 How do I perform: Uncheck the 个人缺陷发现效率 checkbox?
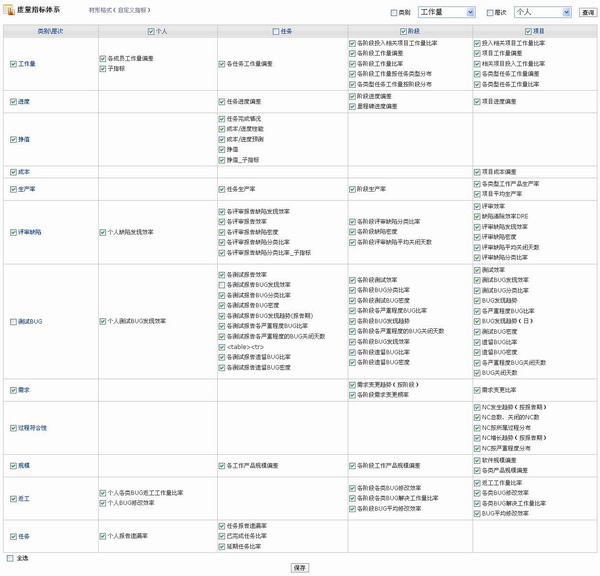[x=103, y=231]
